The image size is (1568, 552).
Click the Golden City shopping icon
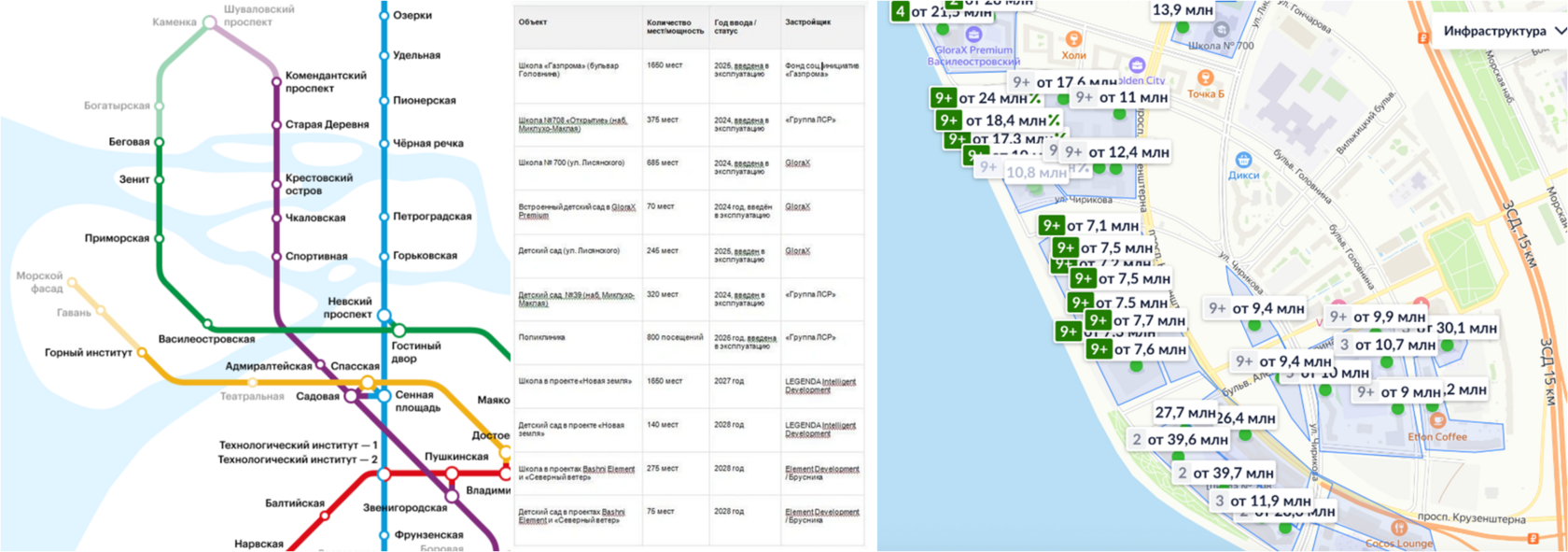1136,65
